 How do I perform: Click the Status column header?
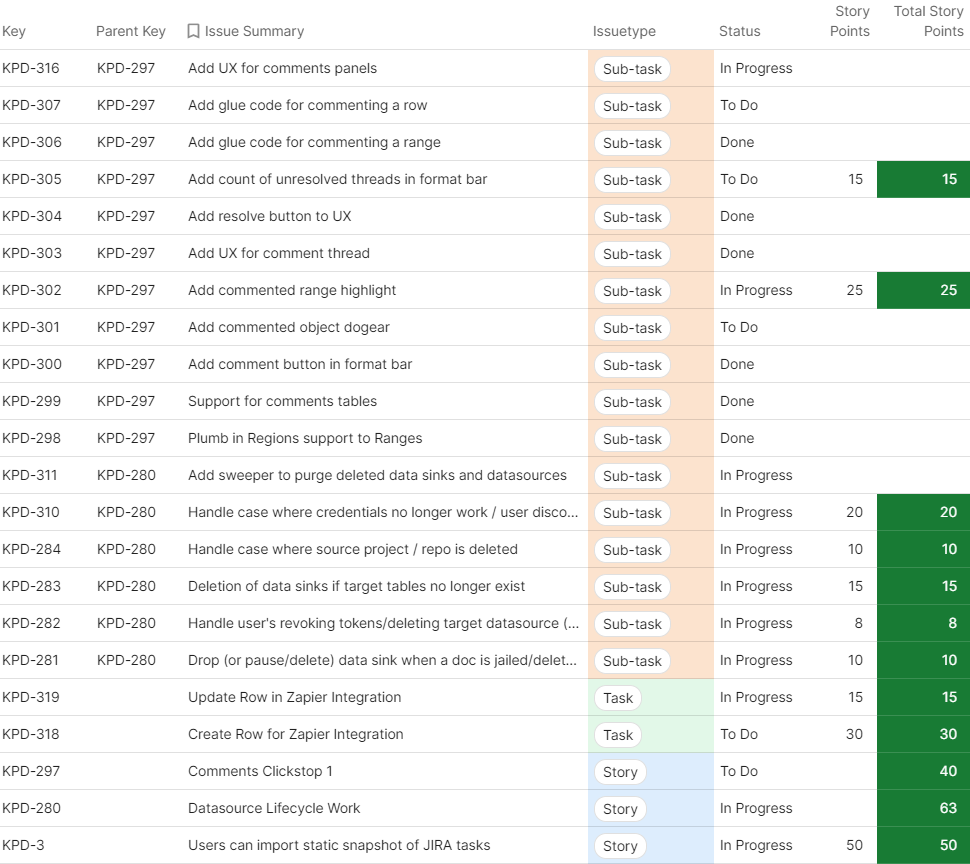[x=739, y=31]
